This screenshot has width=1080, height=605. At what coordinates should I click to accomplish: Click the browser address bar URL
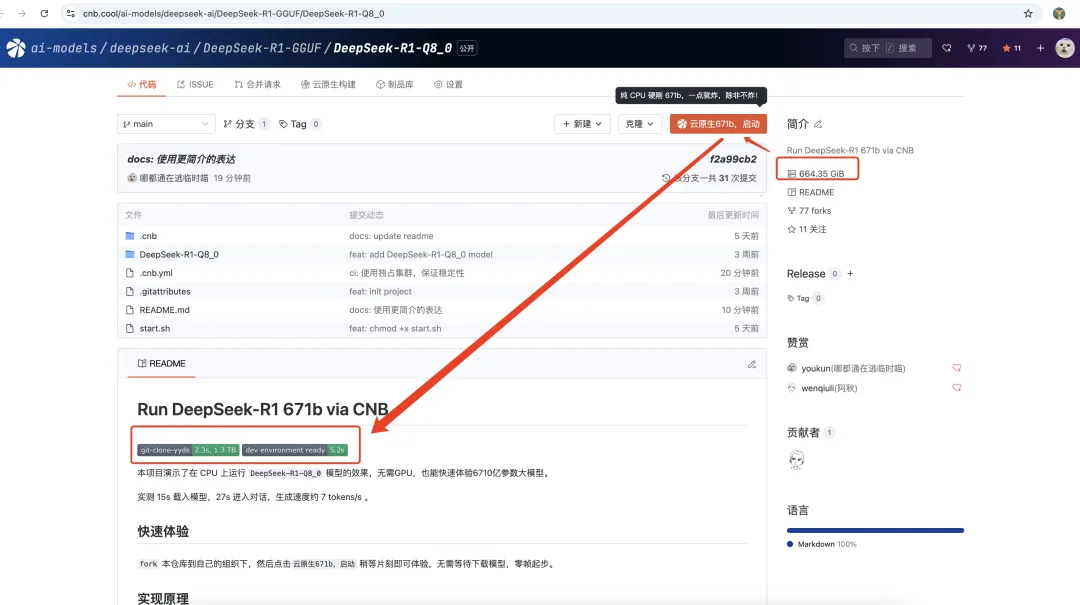(x=233, y=13)
